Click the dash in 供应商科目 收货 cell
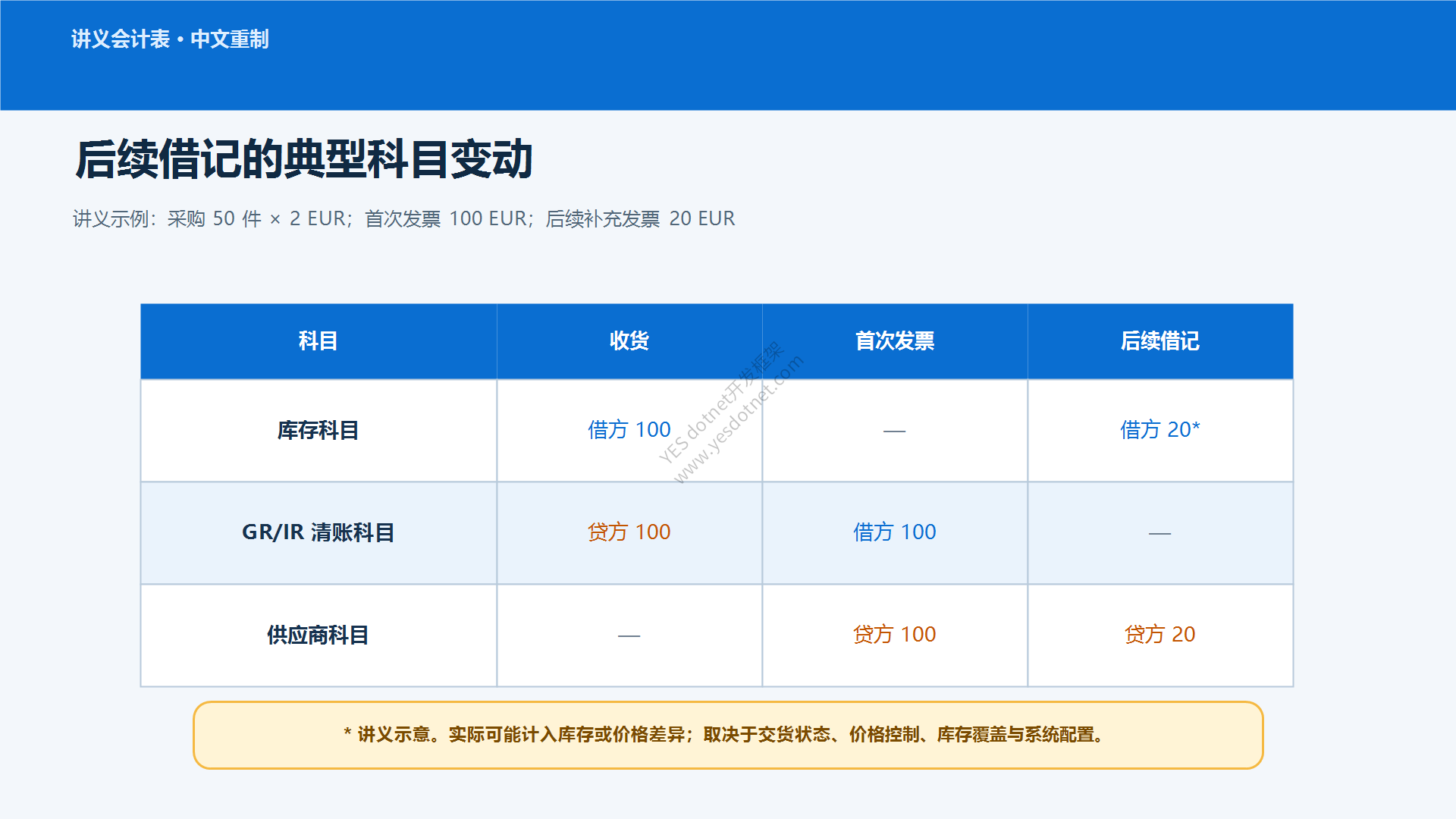The image size is (1456, 819). pyautogui.click(x=629, y=635)
